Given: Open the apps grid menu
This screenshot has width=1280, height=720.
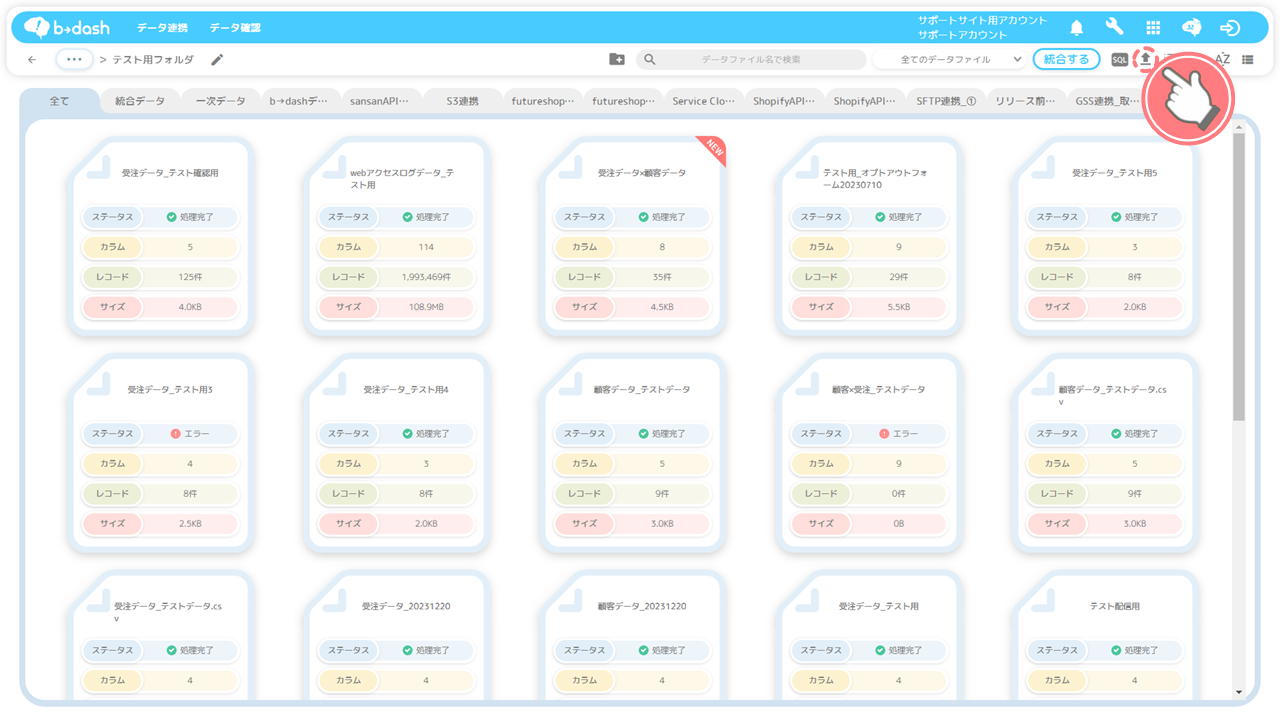Looking at the screenshot, I should pos(1153,28).
